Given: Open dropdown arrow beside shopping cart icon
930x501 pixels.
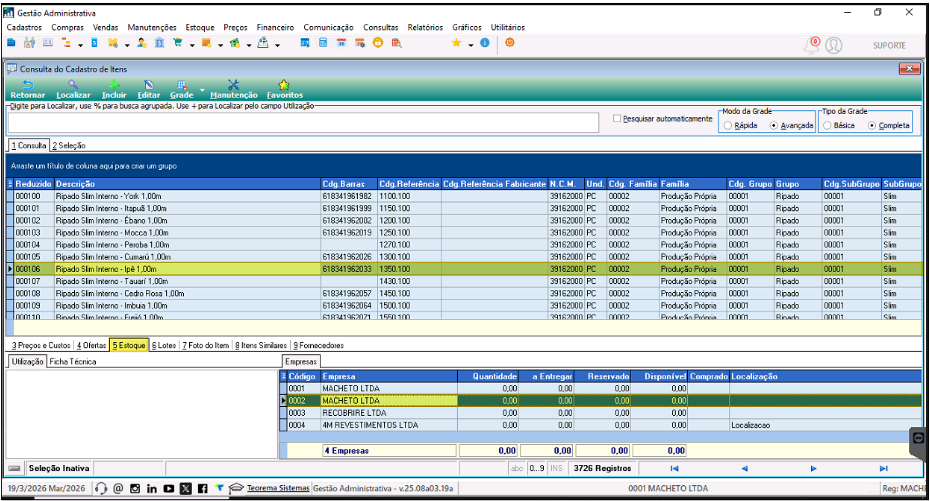Looking at the screenshot, I should click(192, 45).
